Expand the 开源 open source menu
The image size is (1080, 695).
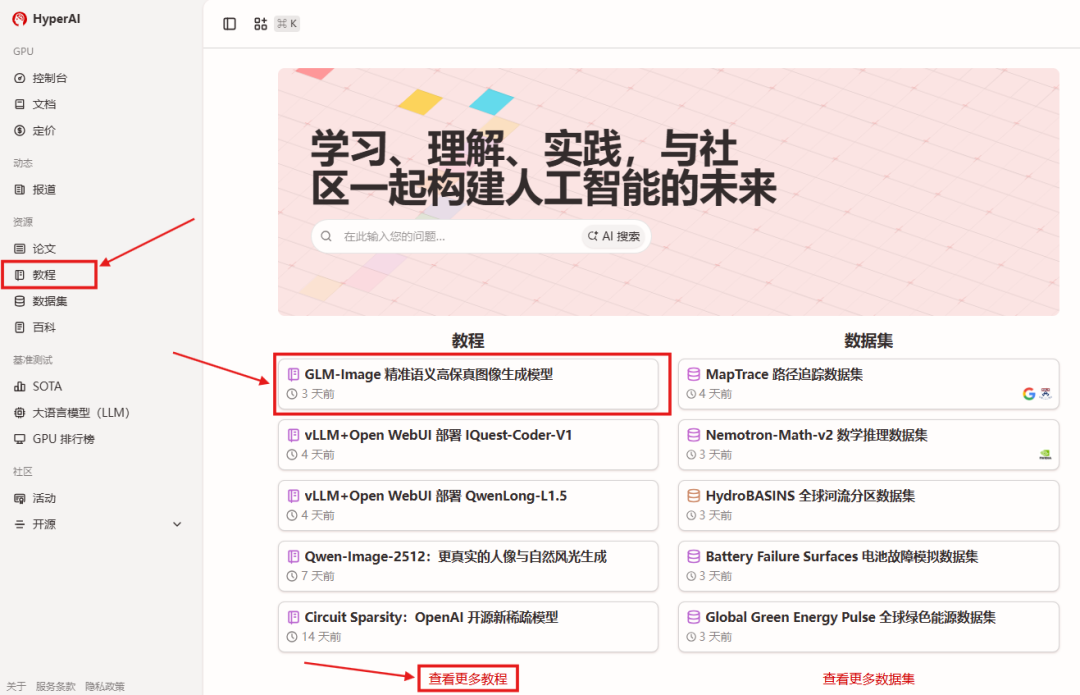coord(44,524)
